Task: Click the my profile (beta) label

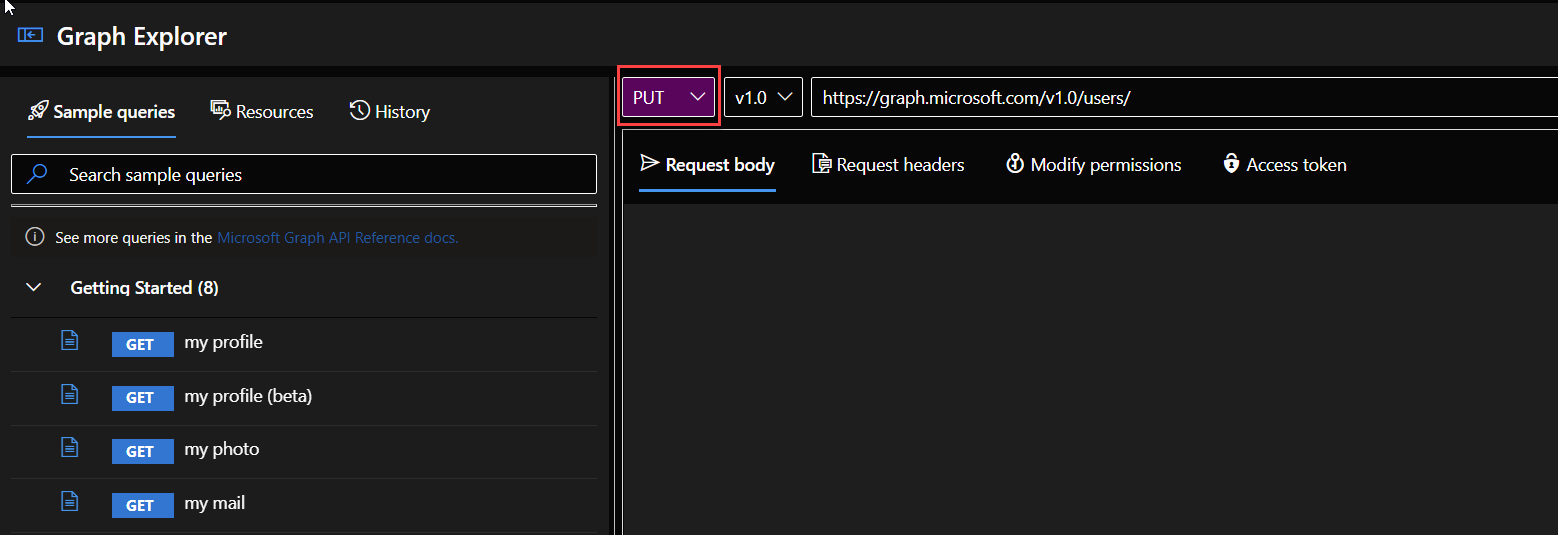Action: click(248, 396)
